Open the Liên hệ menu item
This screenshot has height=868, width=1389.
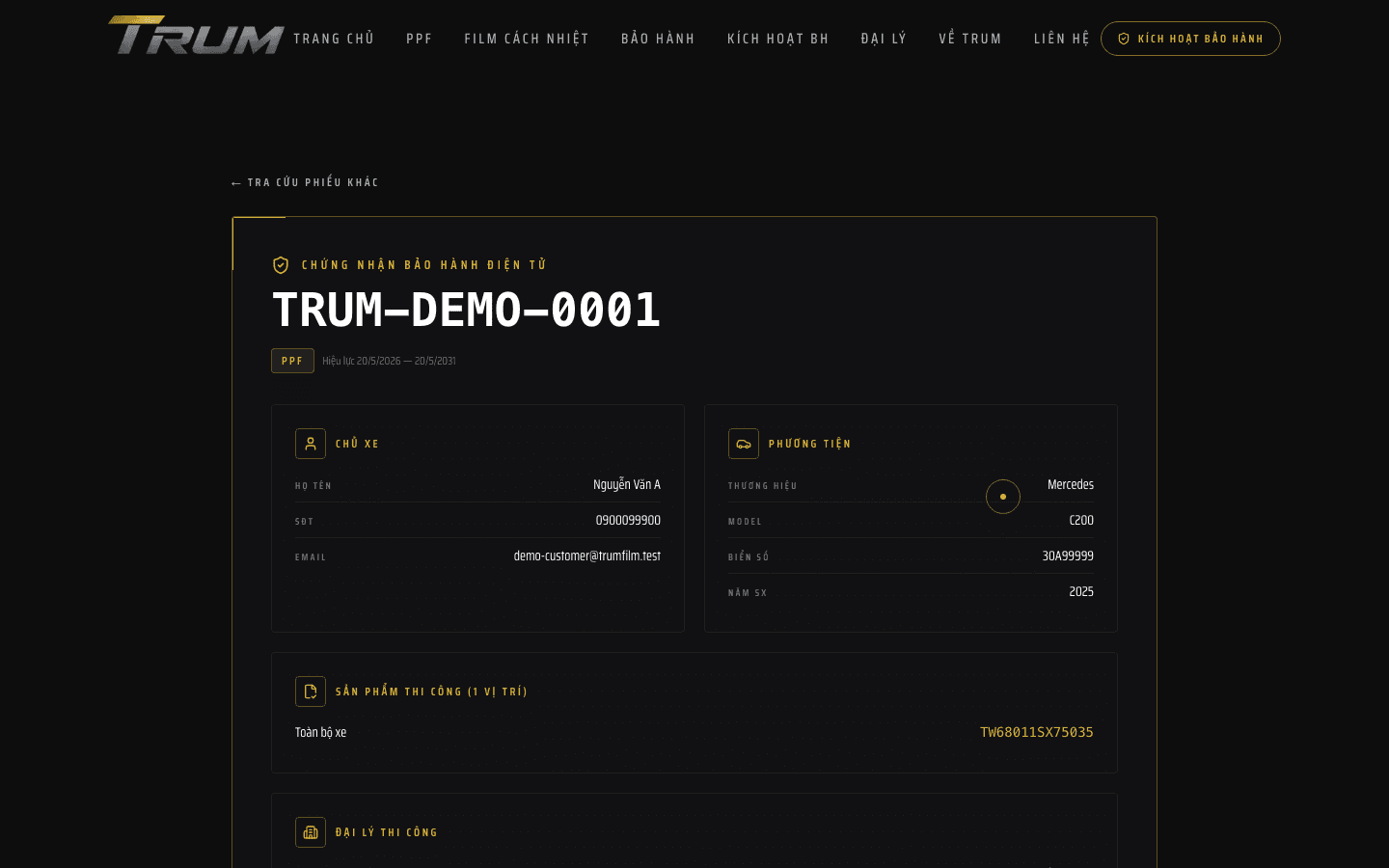[x=1061, y=39]
